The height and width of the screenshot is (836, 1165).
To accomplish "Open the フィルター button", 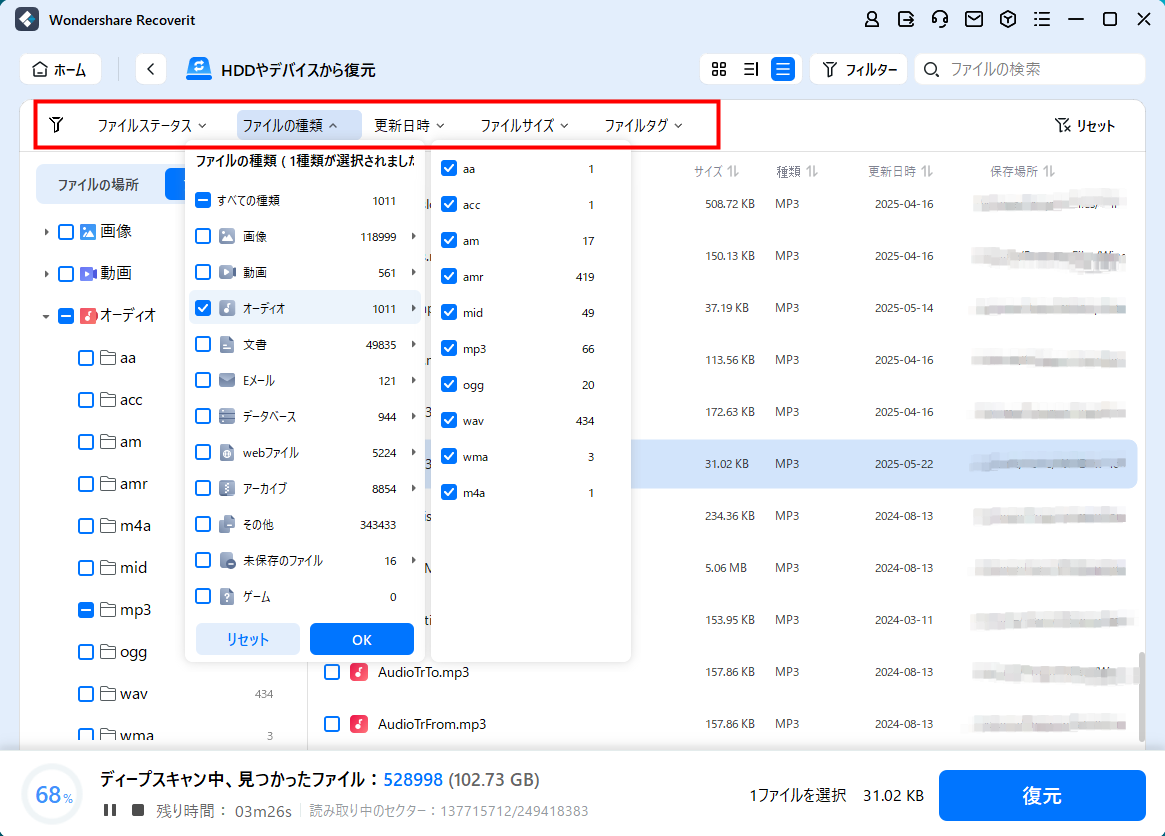I will click(x=858, y=69).
